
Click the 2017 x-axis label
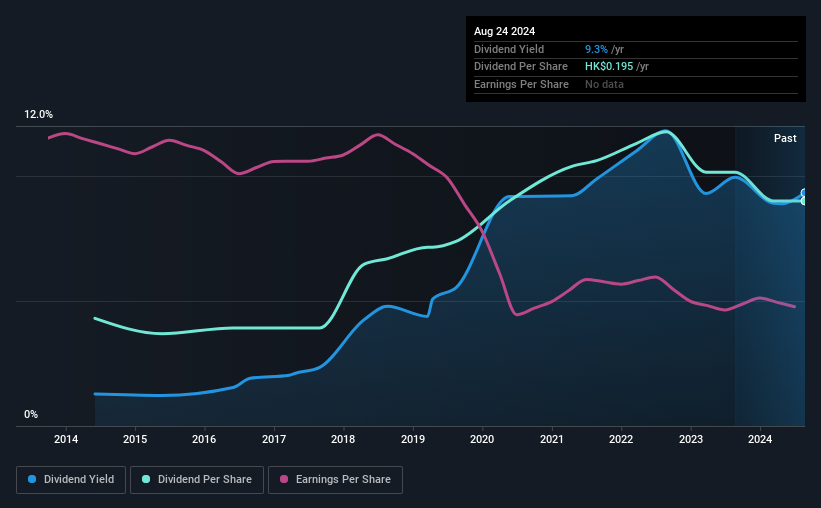tap(274, 439)
